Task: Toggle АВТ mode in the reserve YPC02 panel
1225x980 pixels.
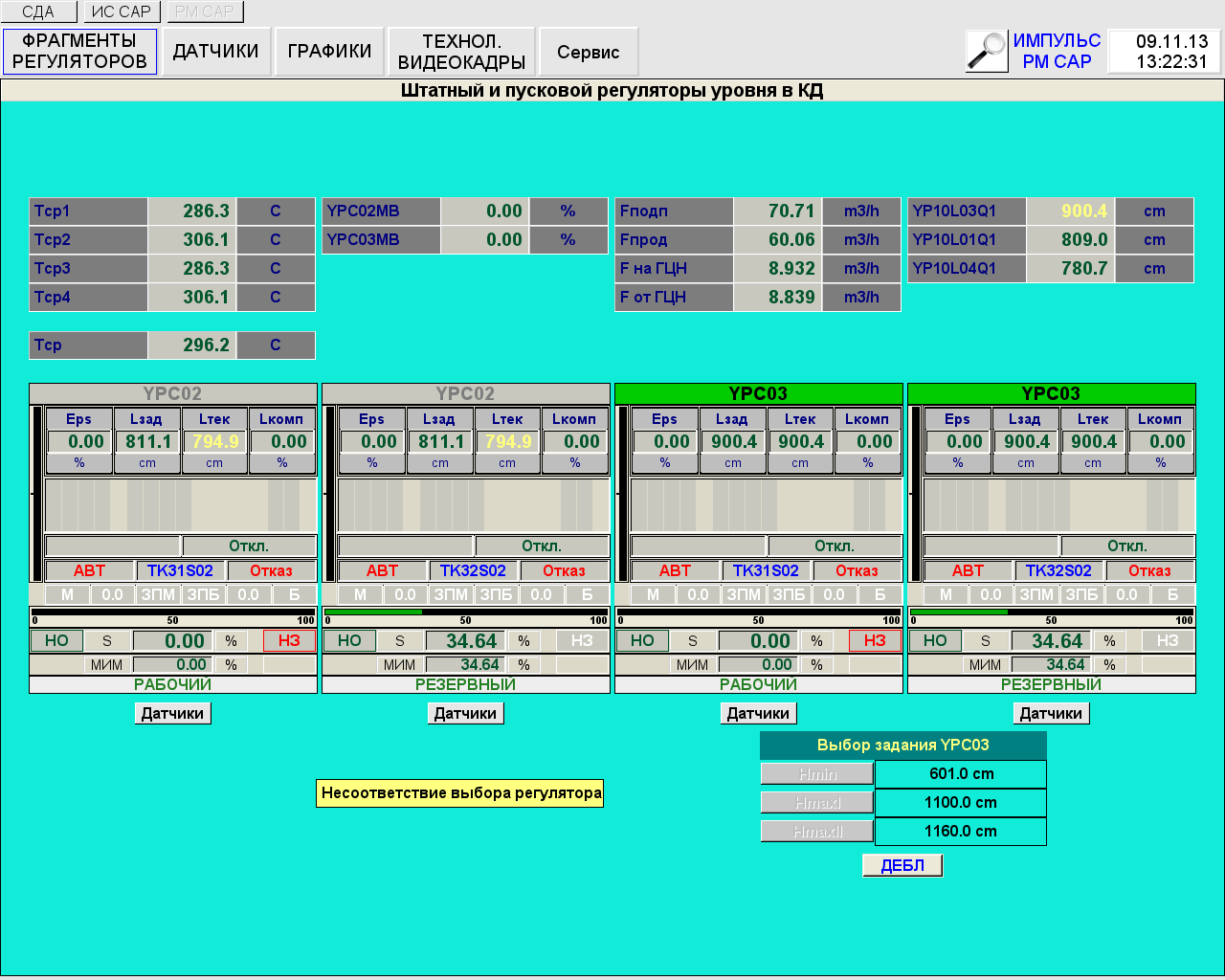Action: (x=382, y=570)
